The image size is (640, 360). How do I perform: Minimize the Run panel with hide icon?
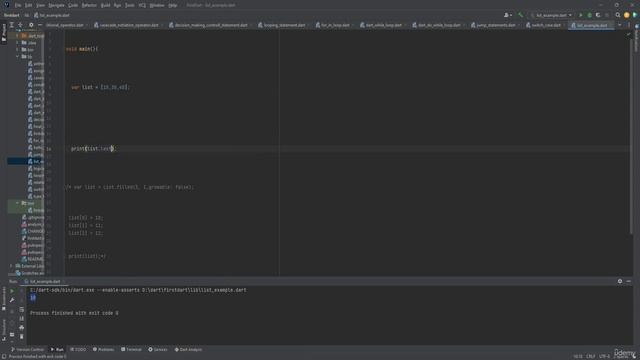pos(629,281)
